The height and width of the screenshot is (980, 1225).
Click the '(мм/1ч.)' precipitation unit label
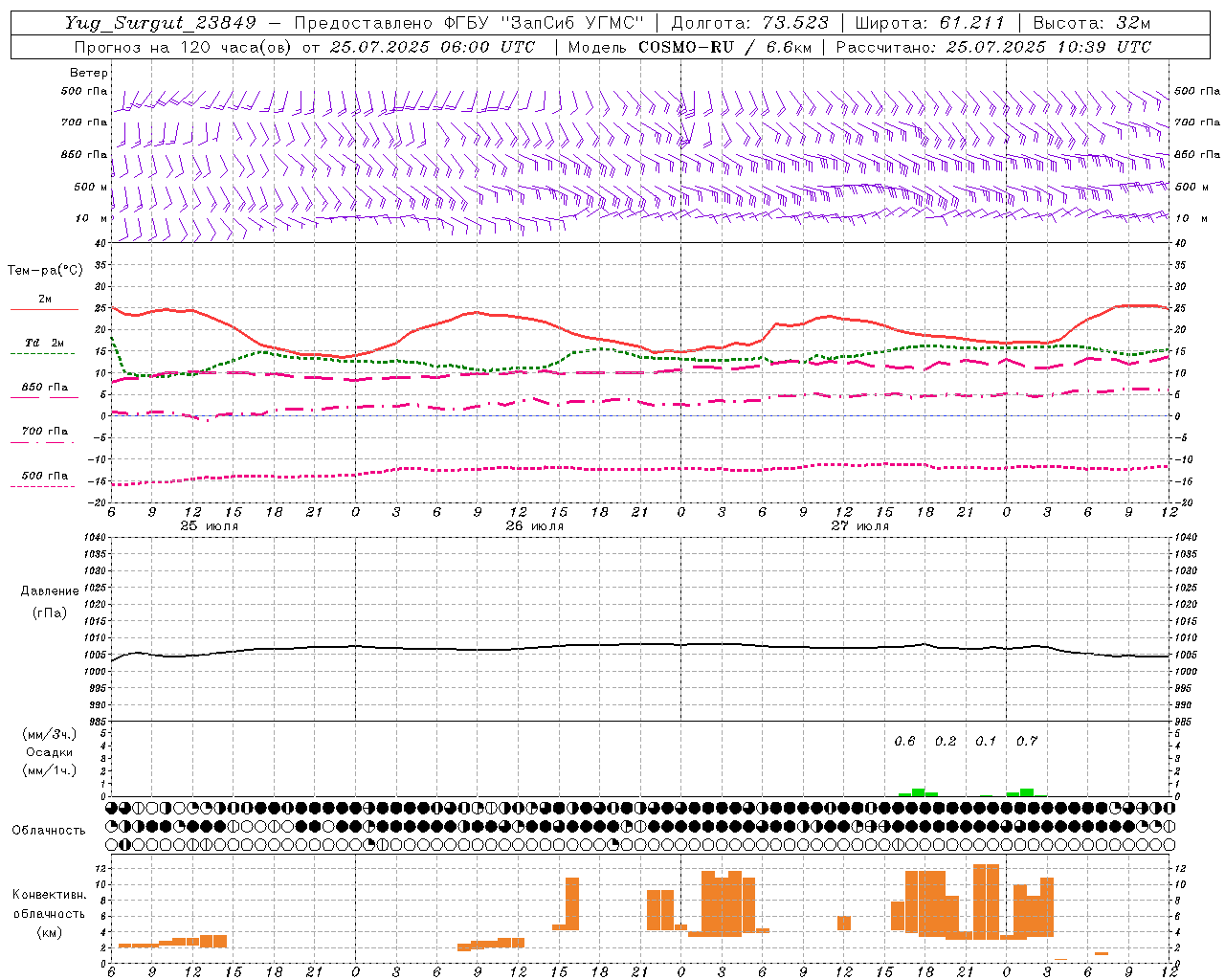tap(50, 770)
